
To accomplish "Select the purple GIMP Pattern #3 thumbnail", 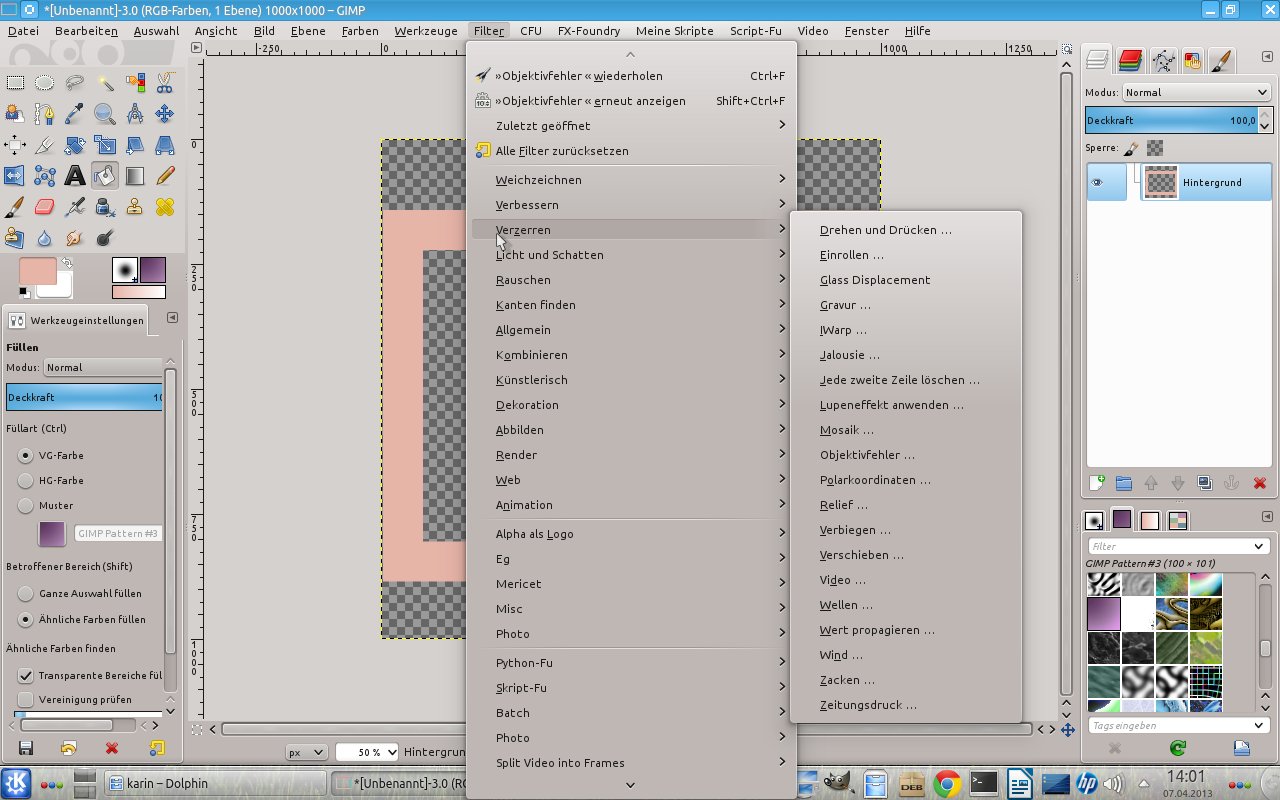I will 1104,613.
